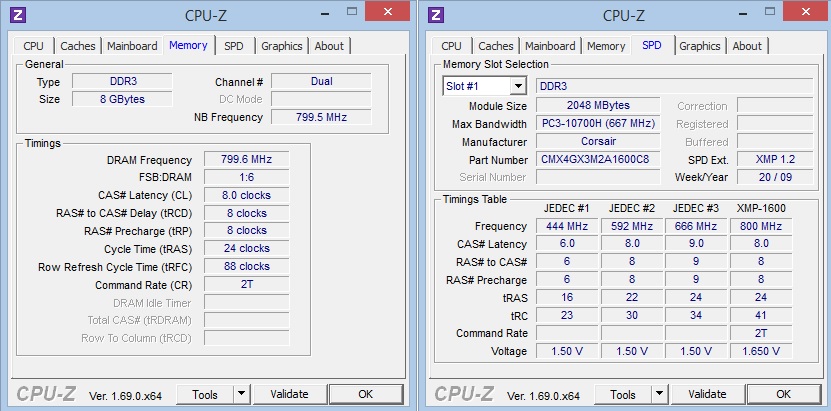Click the CPU-Z app icon in the left window title bar
Screen dimensions: 831x411
[x=18, y=14]
